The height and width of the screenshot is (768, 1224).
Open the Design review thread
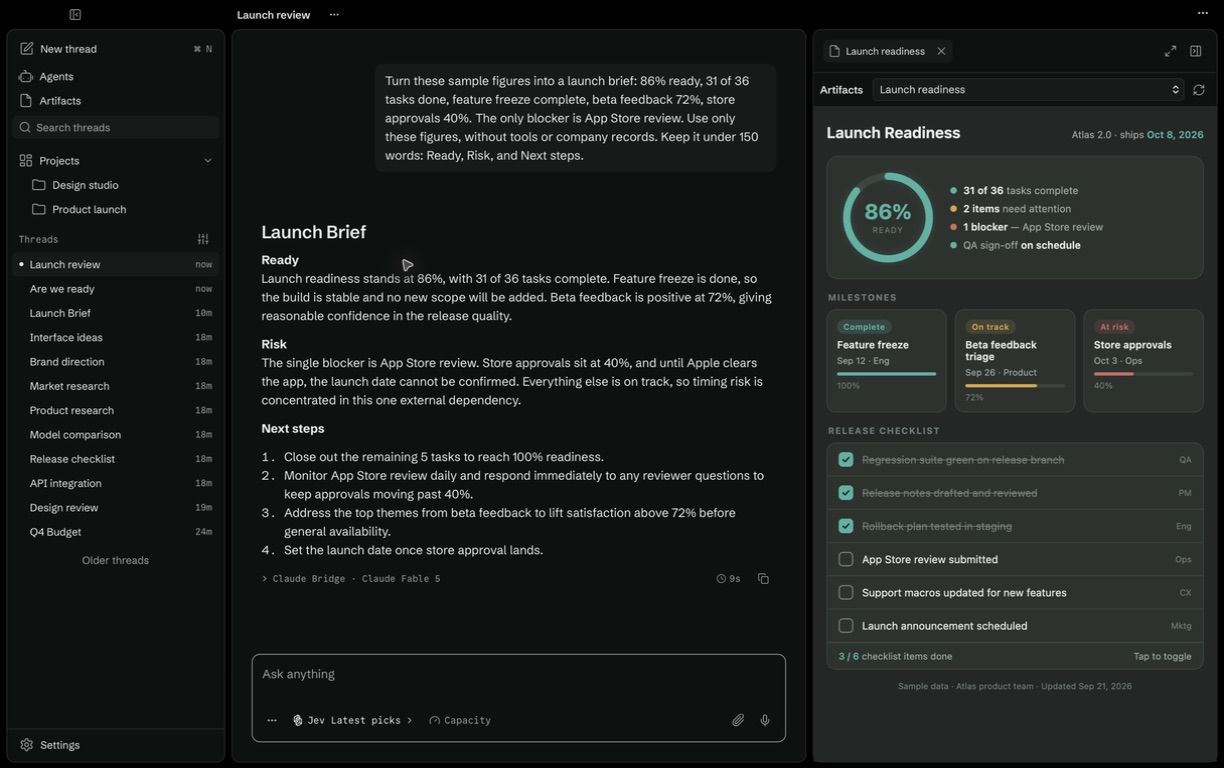coord(115,507)
